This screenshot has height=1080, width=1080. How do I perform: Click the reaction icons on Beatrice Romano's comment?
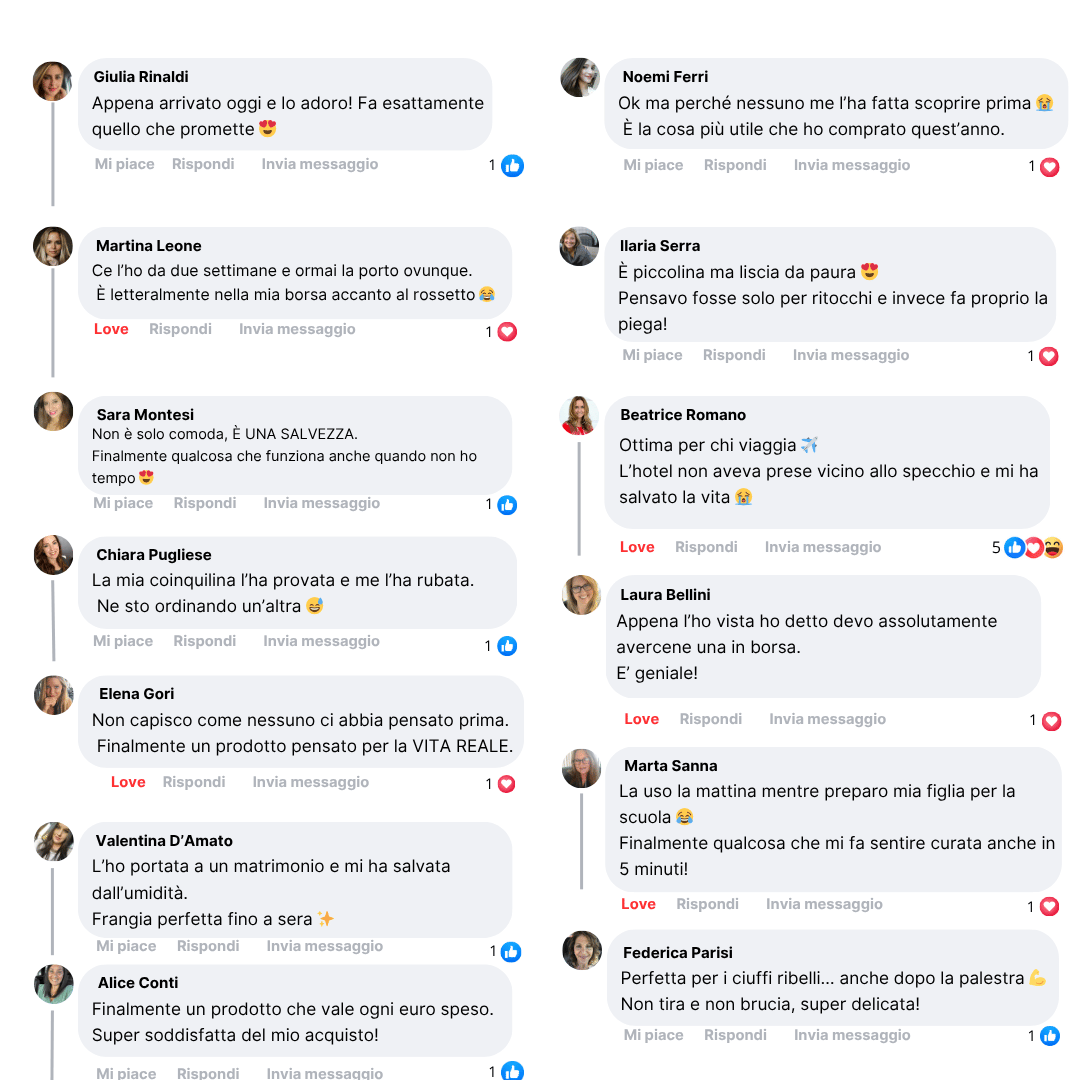[x=1033, y=548]
